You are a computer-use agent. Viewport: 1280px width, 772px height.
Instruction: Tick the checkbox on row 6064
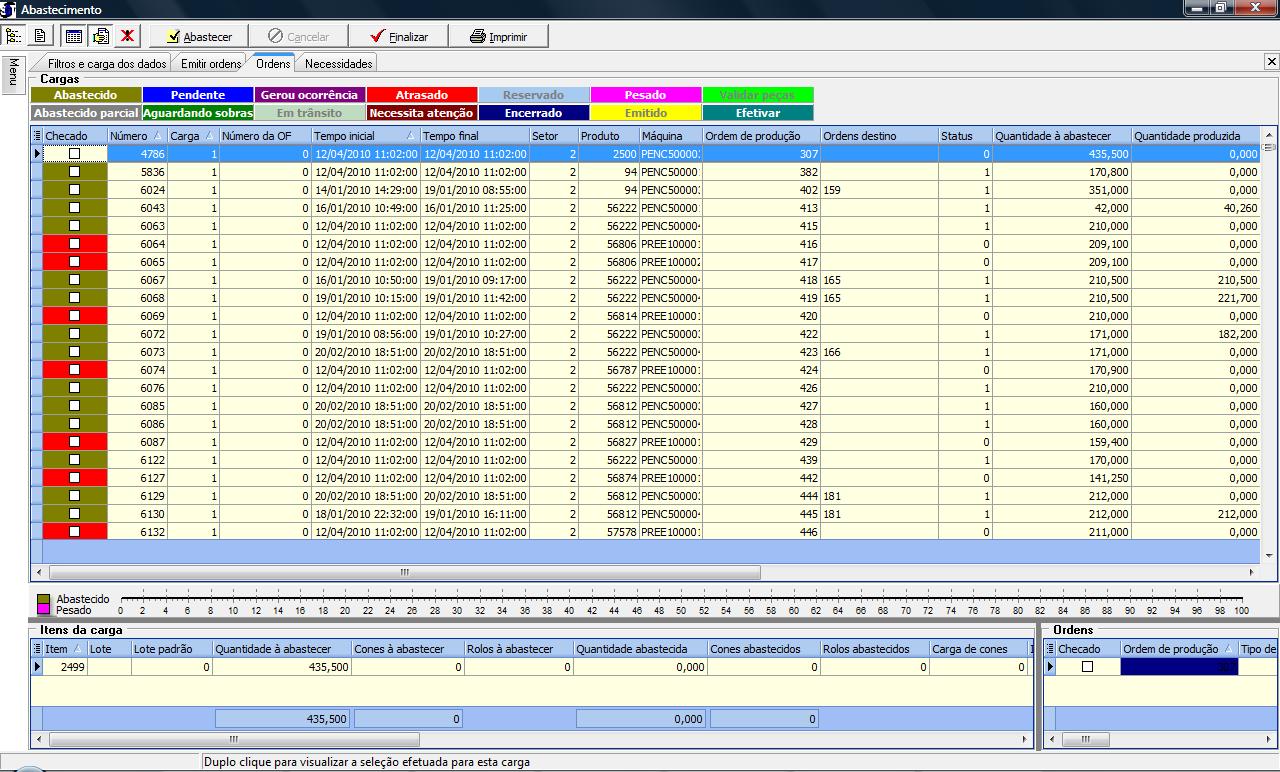(x=74, y=244)
